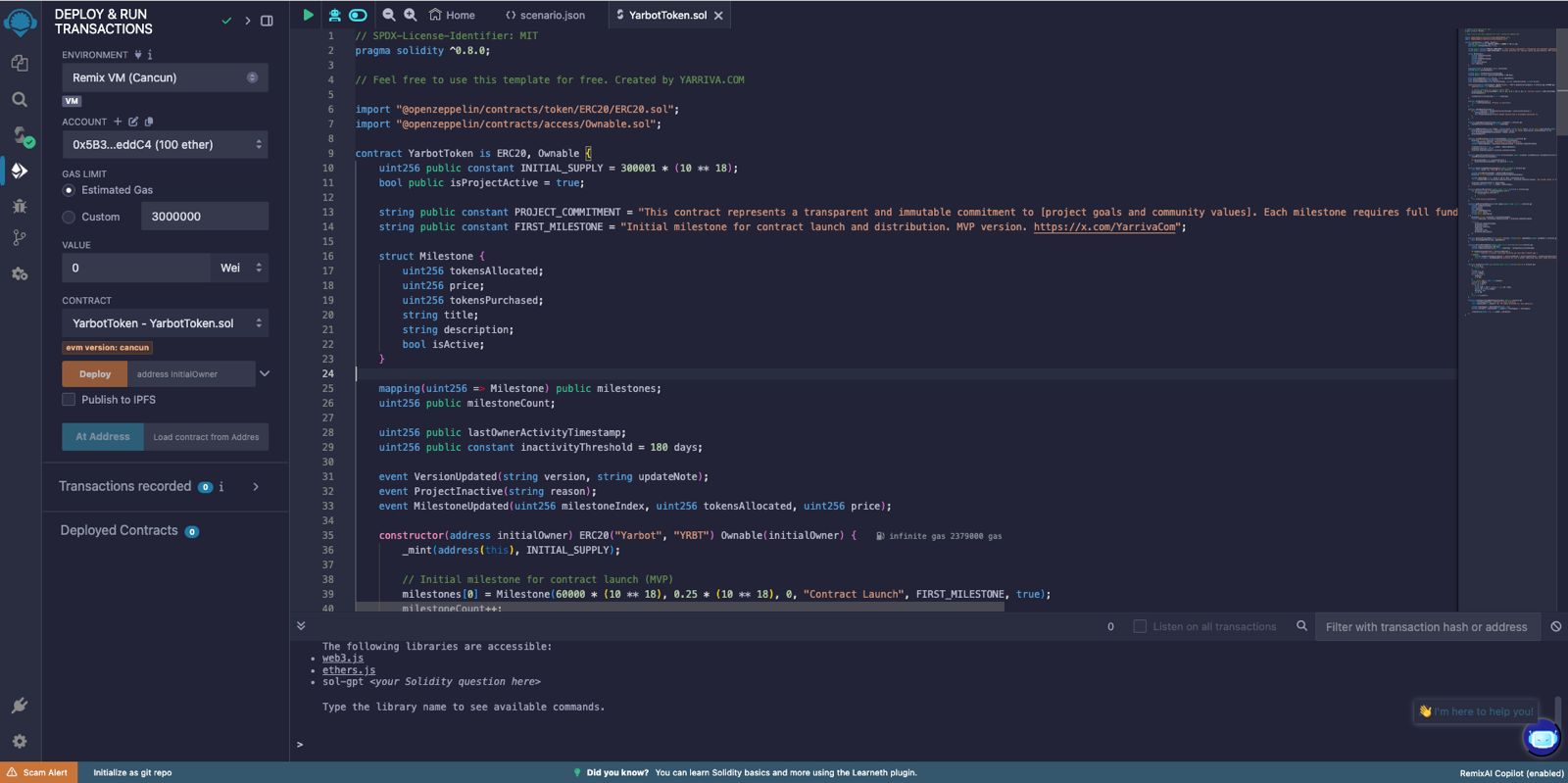Open the Environment dropdown Remix VM (Cancun)
This screenshot has width=1568, height=783.
pos(165,77)
